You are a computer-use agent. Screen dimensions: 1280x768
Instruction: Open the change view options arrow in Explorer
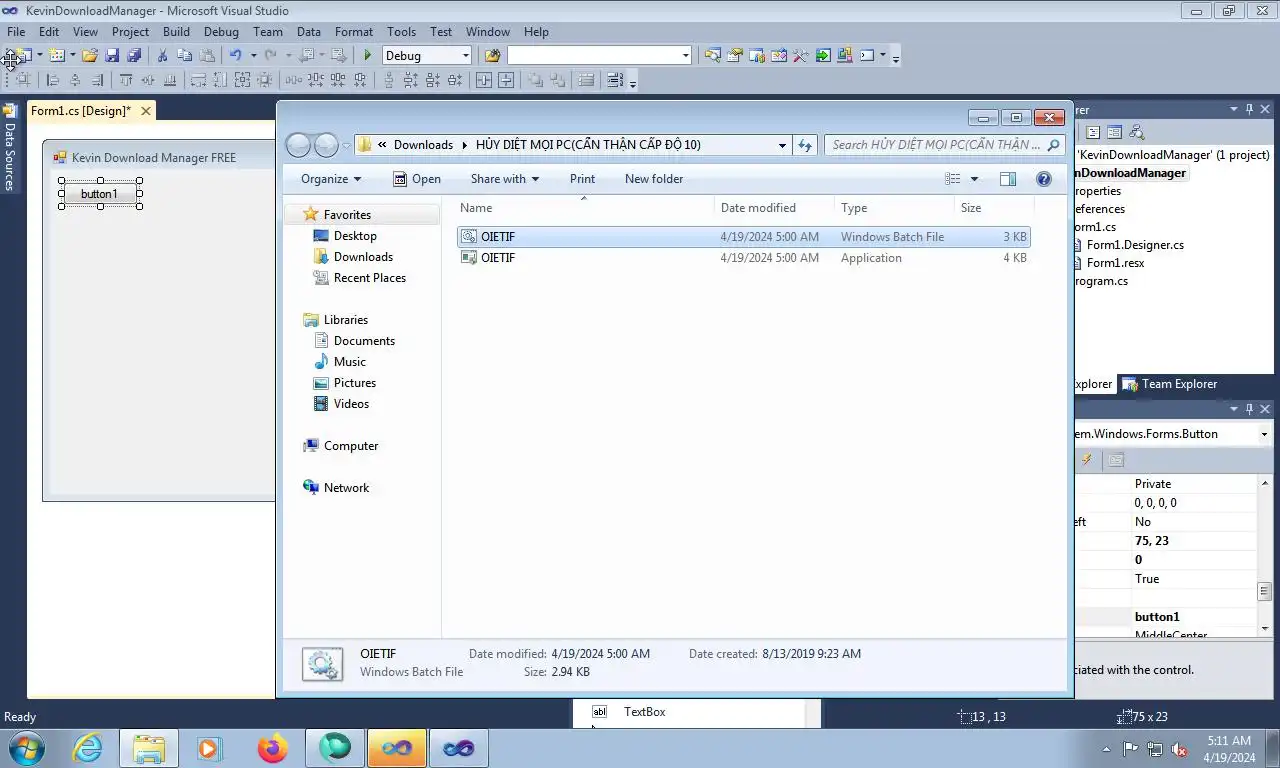coord(974,179)
